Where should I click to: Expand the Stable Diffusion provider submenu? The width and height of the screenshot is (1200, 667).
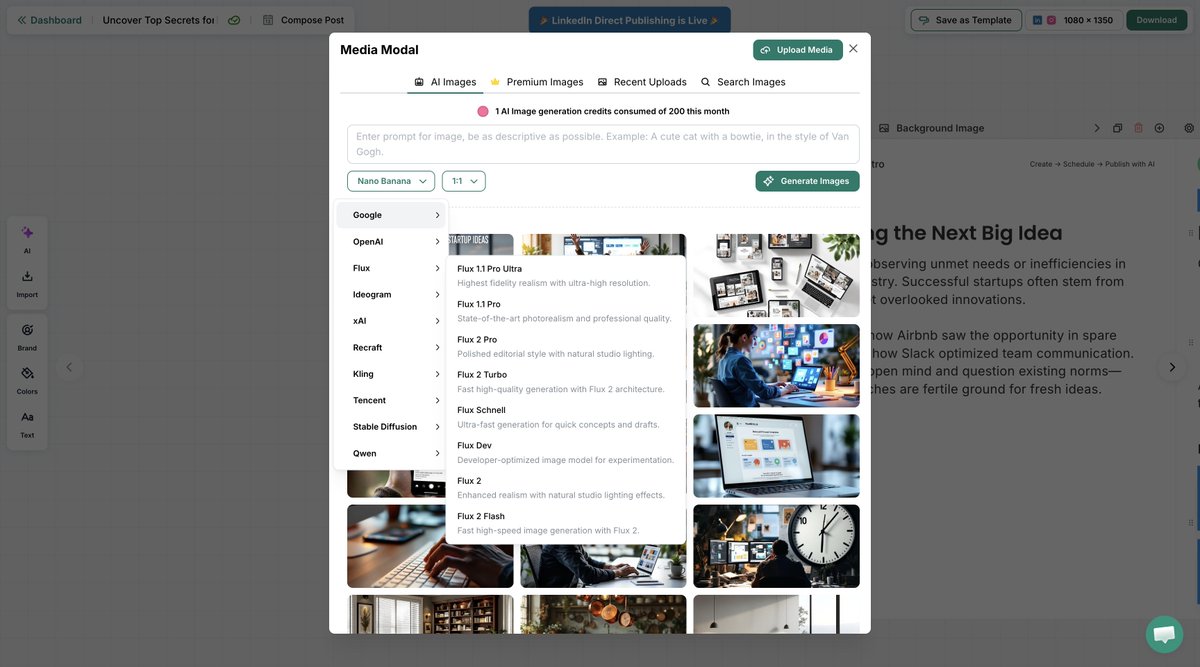click(x=391, y=427)
